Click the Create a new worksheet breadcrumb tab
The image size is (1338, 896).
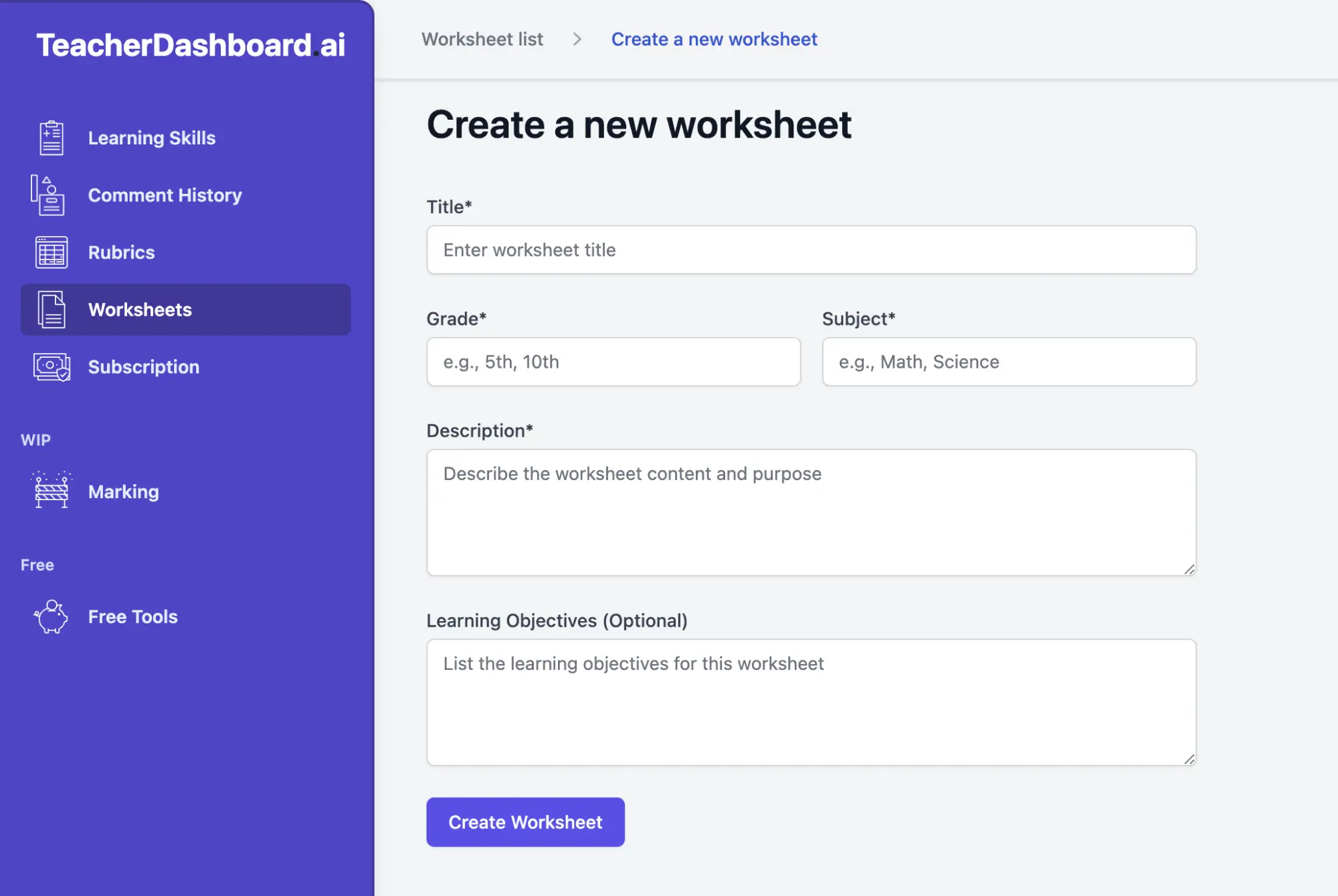(714, 39)
